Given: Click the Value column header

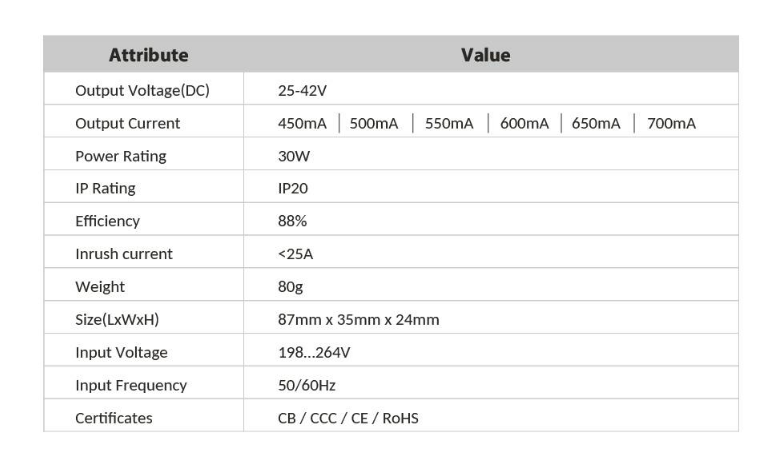Looking at the screenshot, I should click(x=486, y=55).
